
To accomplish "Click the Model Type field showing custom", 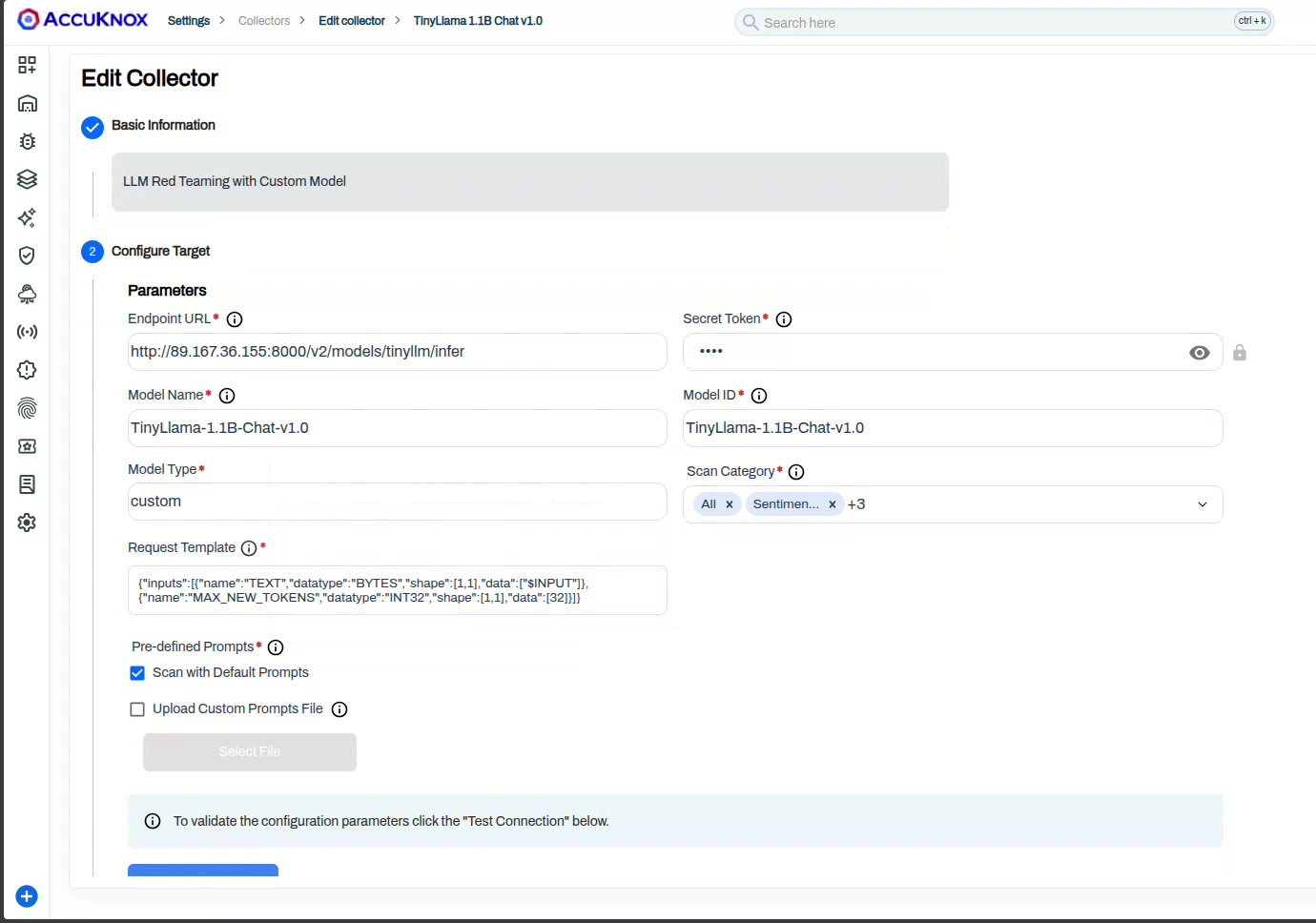I will point(398,502).
